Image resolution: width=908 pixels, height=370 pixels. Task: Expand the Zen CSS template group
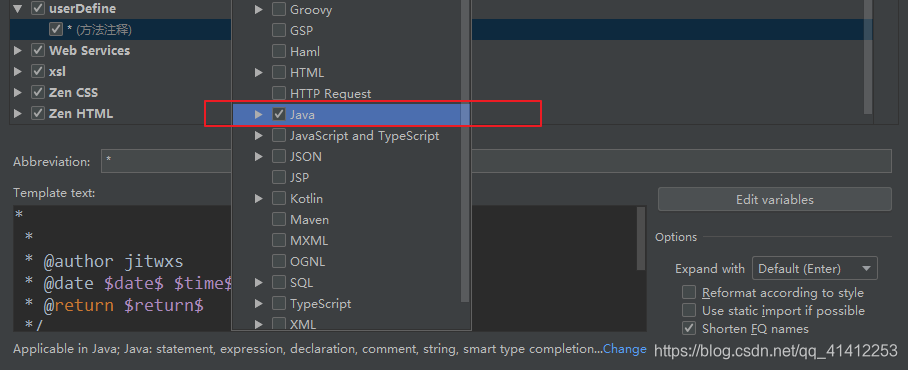click(18, 92)
